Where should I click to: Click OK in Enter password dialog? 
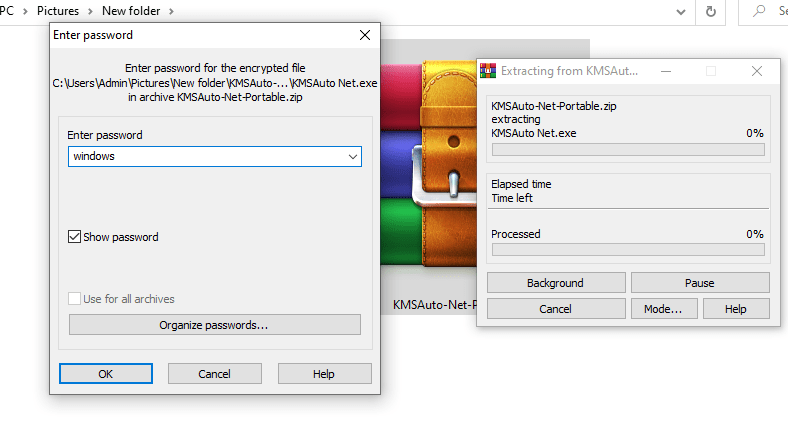[106, 374]
